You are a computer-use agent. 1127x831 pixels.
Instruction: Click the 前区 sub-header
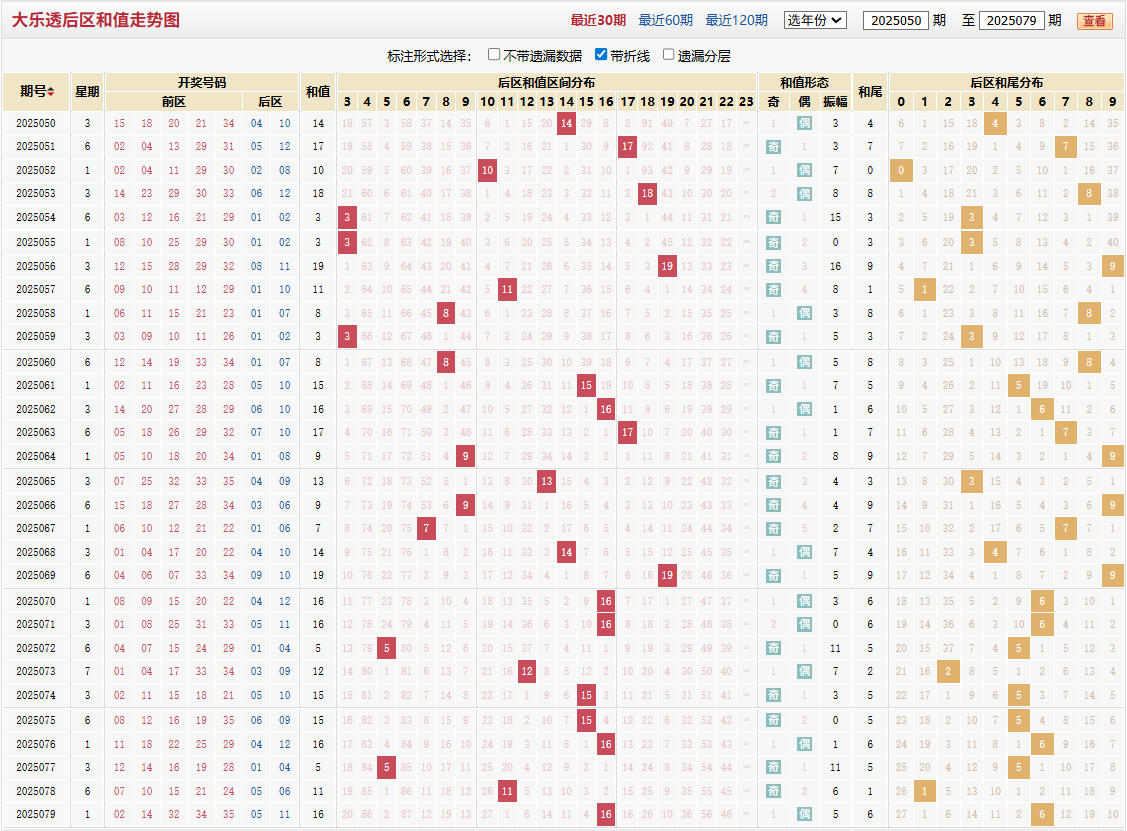[x=174, y=101]
